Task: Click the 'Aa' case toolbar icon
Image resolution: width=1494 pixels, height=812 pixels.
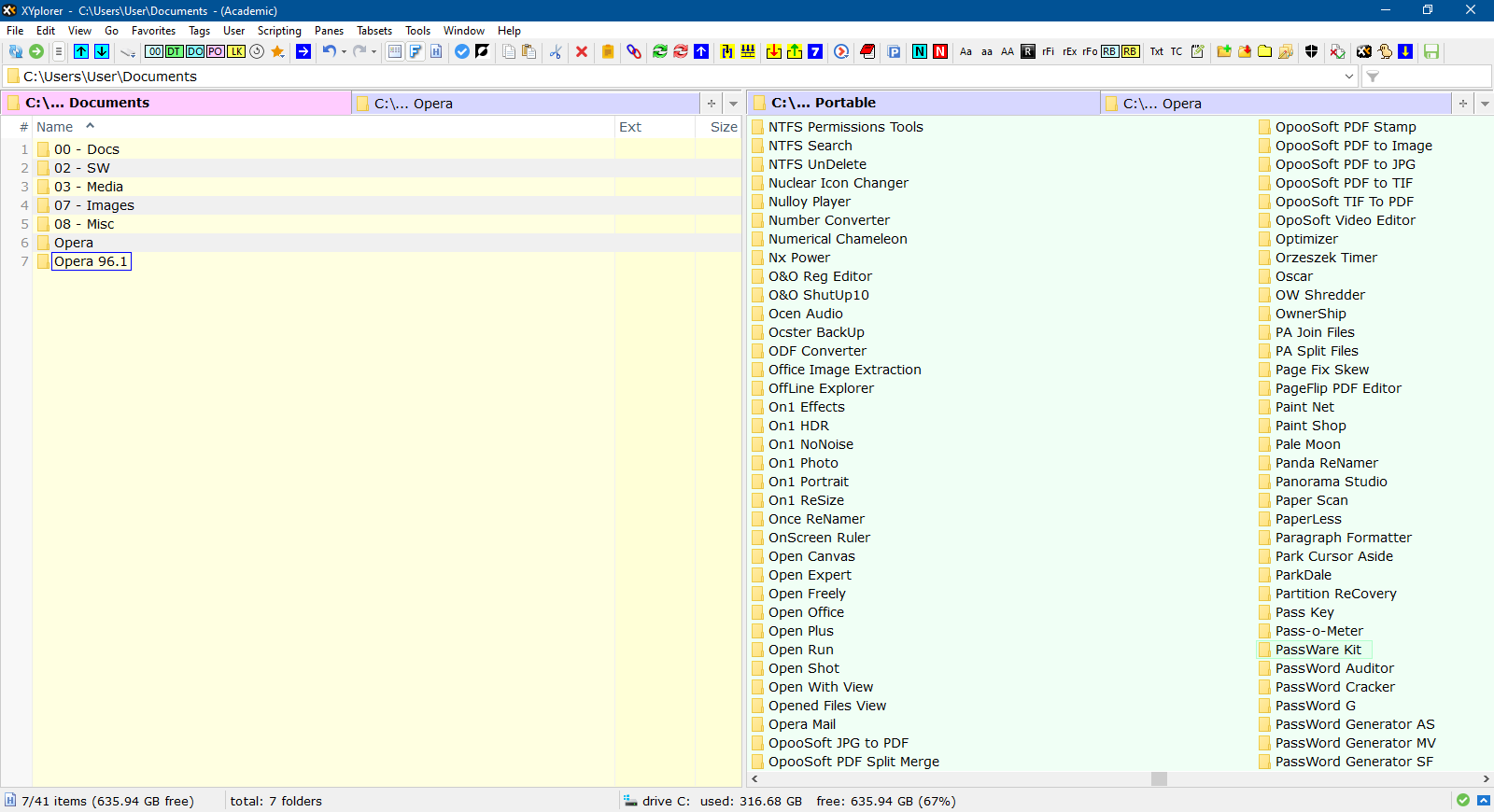Action: [966, 51]
